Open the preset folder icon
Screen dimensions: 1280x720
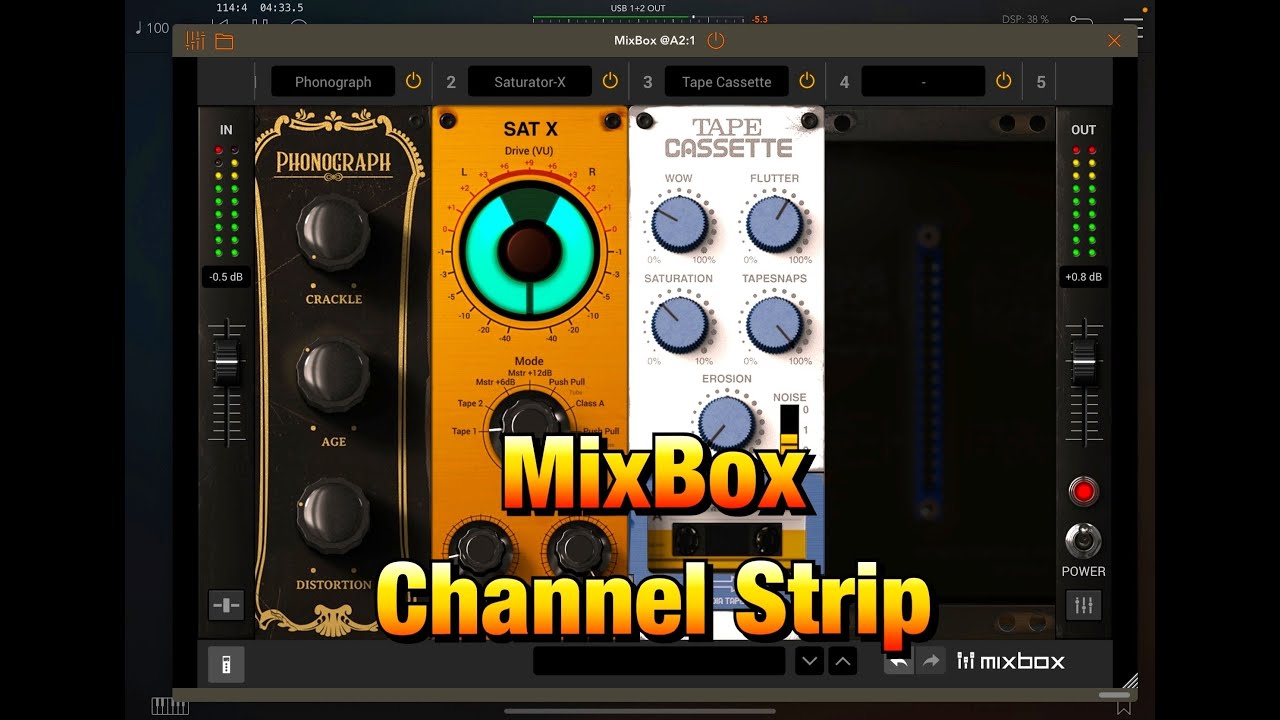224,41
